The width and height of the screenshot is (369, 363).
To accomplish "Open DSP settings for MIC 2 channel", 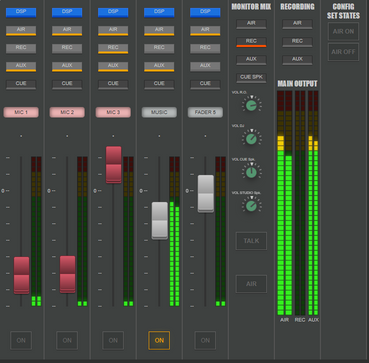I will [67, 12].
